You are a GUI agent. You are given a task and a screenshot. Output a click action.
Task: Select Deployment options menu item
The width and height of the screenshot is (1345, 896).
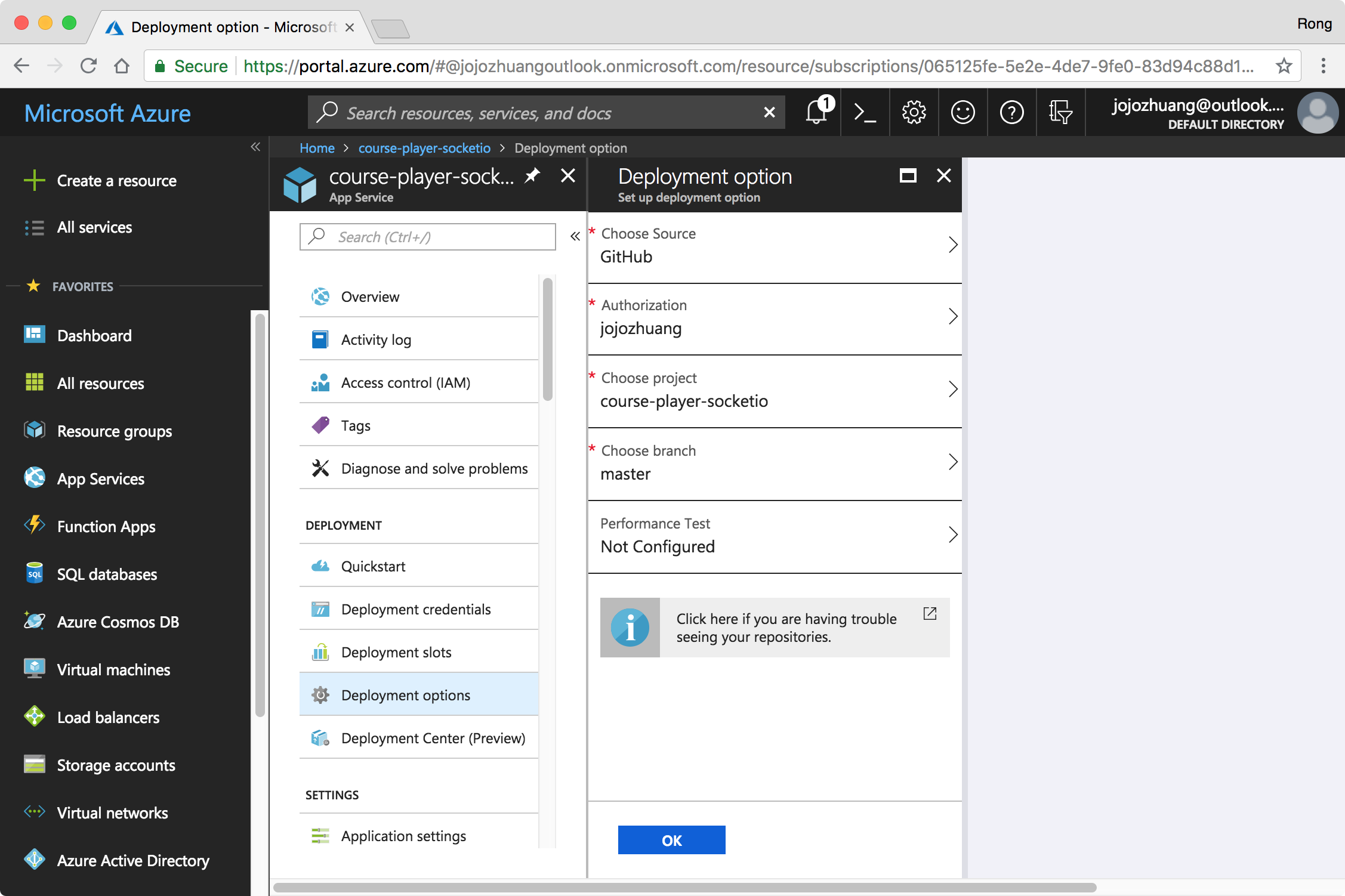tap(419, 695)
